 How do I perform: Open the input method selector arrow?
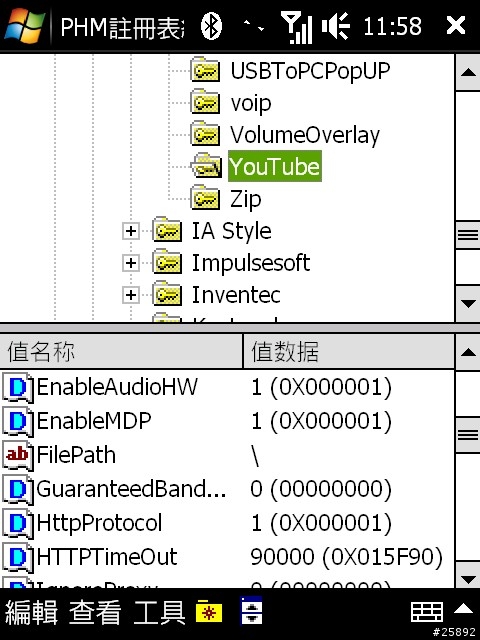(x=464, y=609)
